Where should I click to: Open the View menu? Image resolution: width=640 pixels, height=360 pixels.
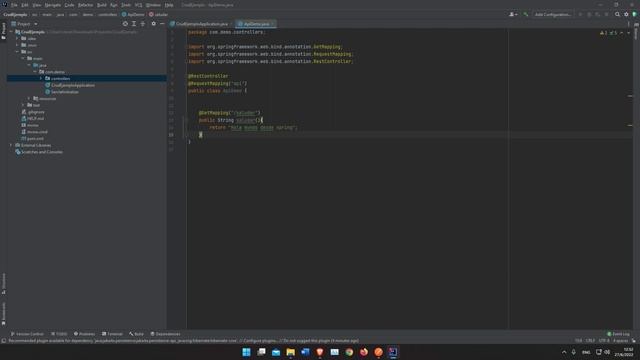tap(37, 5)
